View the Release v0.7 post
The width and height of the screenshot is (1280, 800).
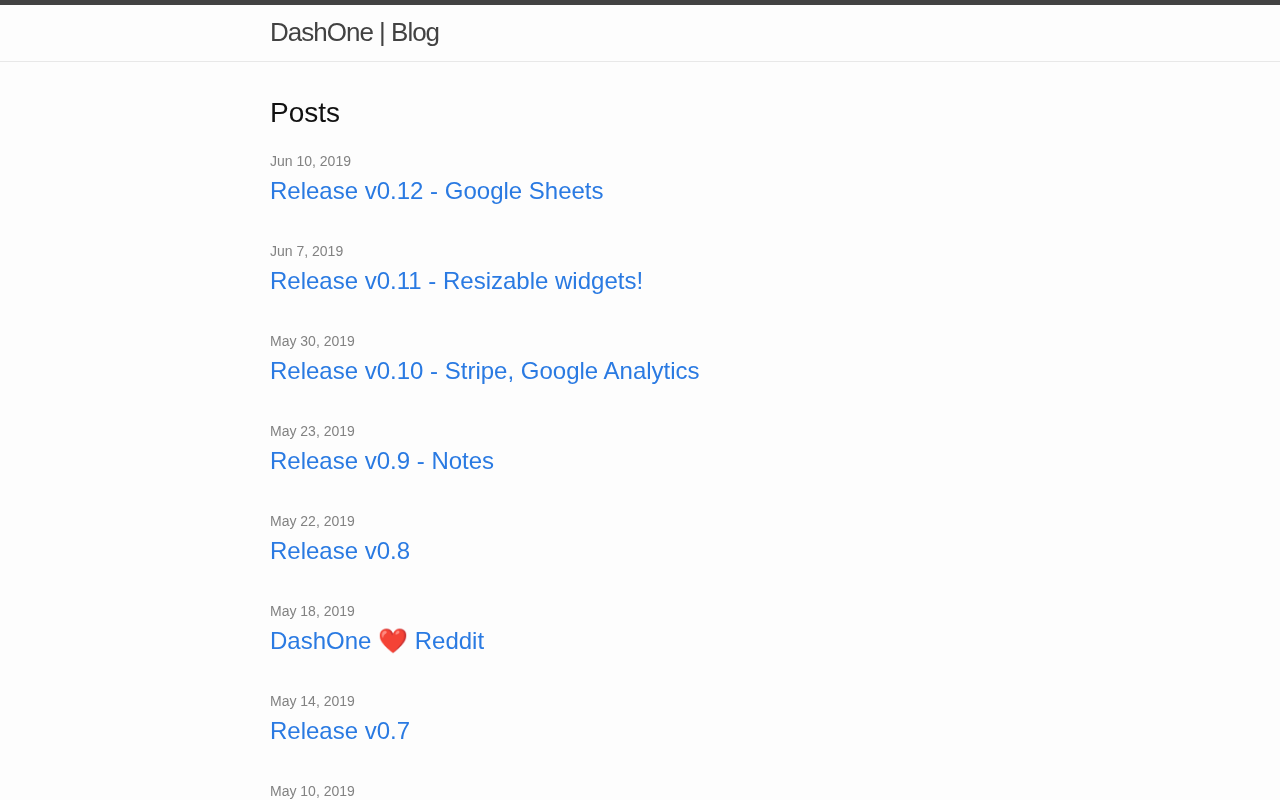click(339, 731)
